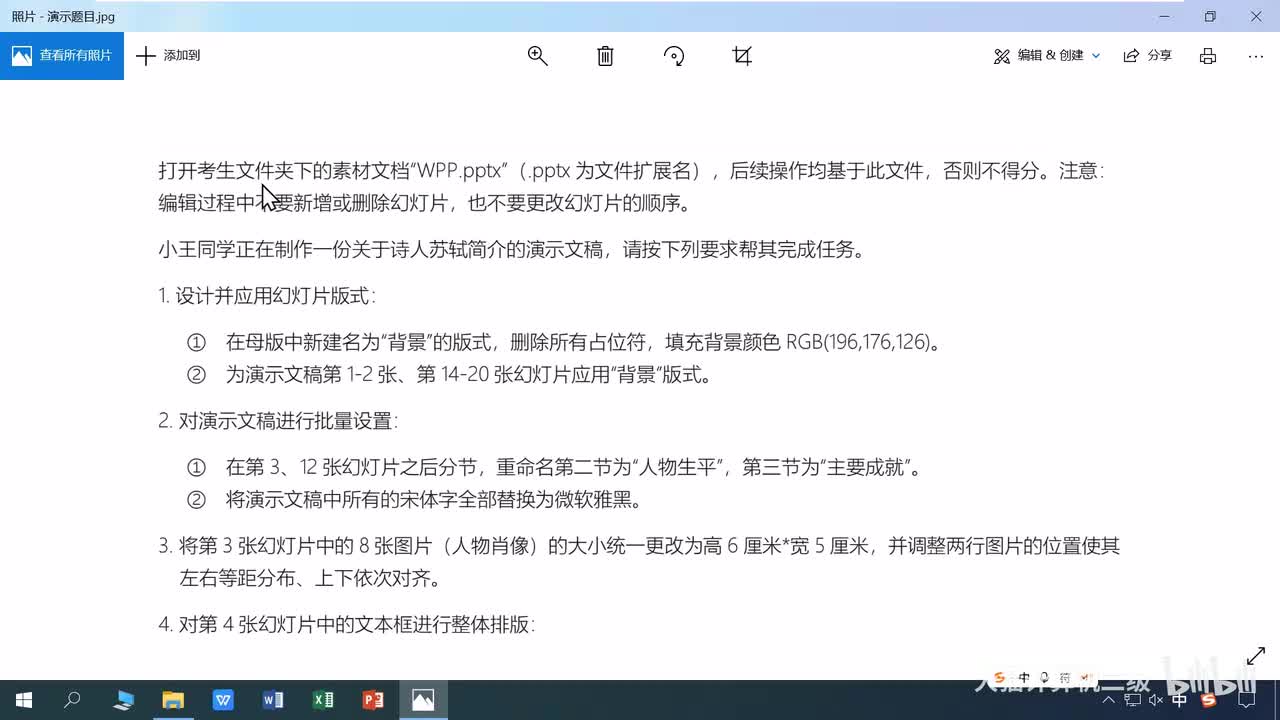This screenshot has height=720, width=1280.
Task: Click the 符 symbol button on IME bar
Action: (1065, 677)
